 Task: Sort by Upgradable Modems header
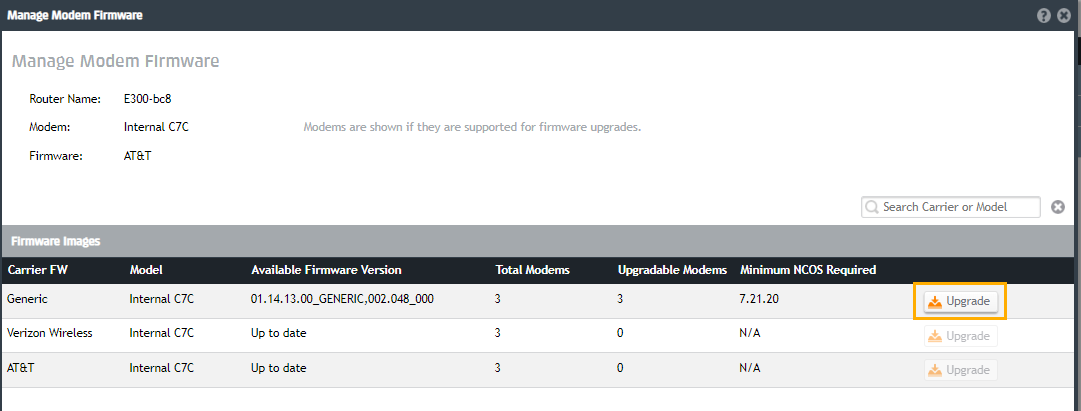point(672,270)
